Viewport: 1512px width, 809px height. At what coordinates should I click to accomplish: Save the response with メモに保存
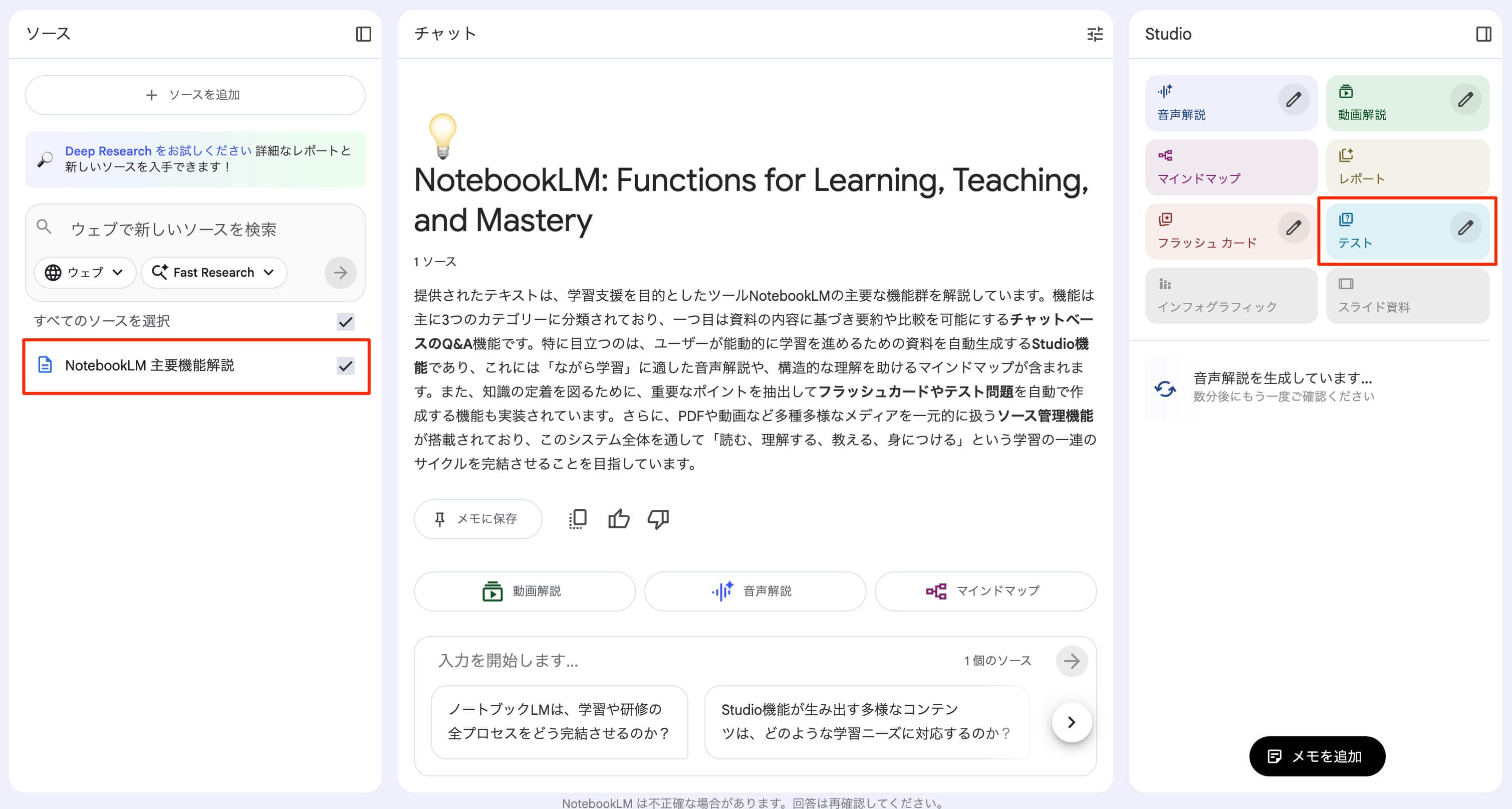point(478,519)
